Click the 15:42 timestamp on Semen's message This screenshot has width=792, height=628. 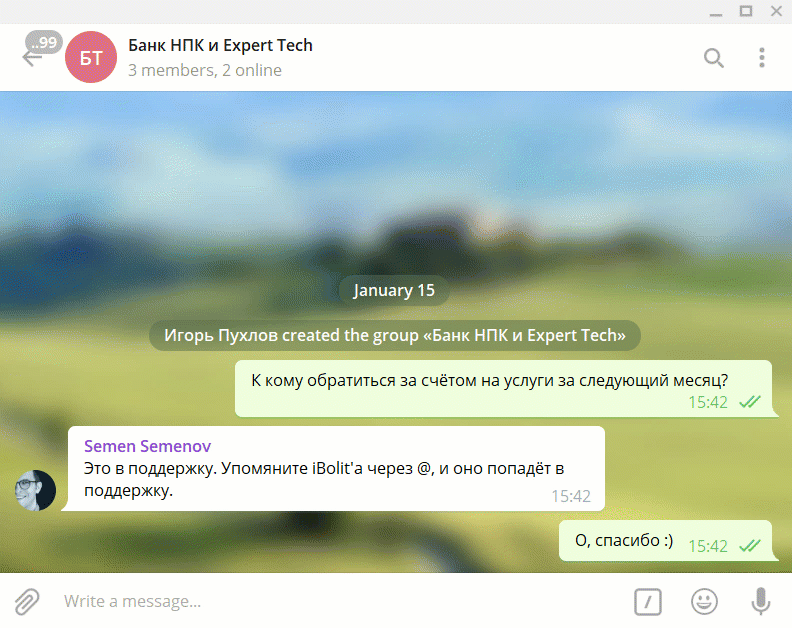pyautogui.click(x=571, y=496)
